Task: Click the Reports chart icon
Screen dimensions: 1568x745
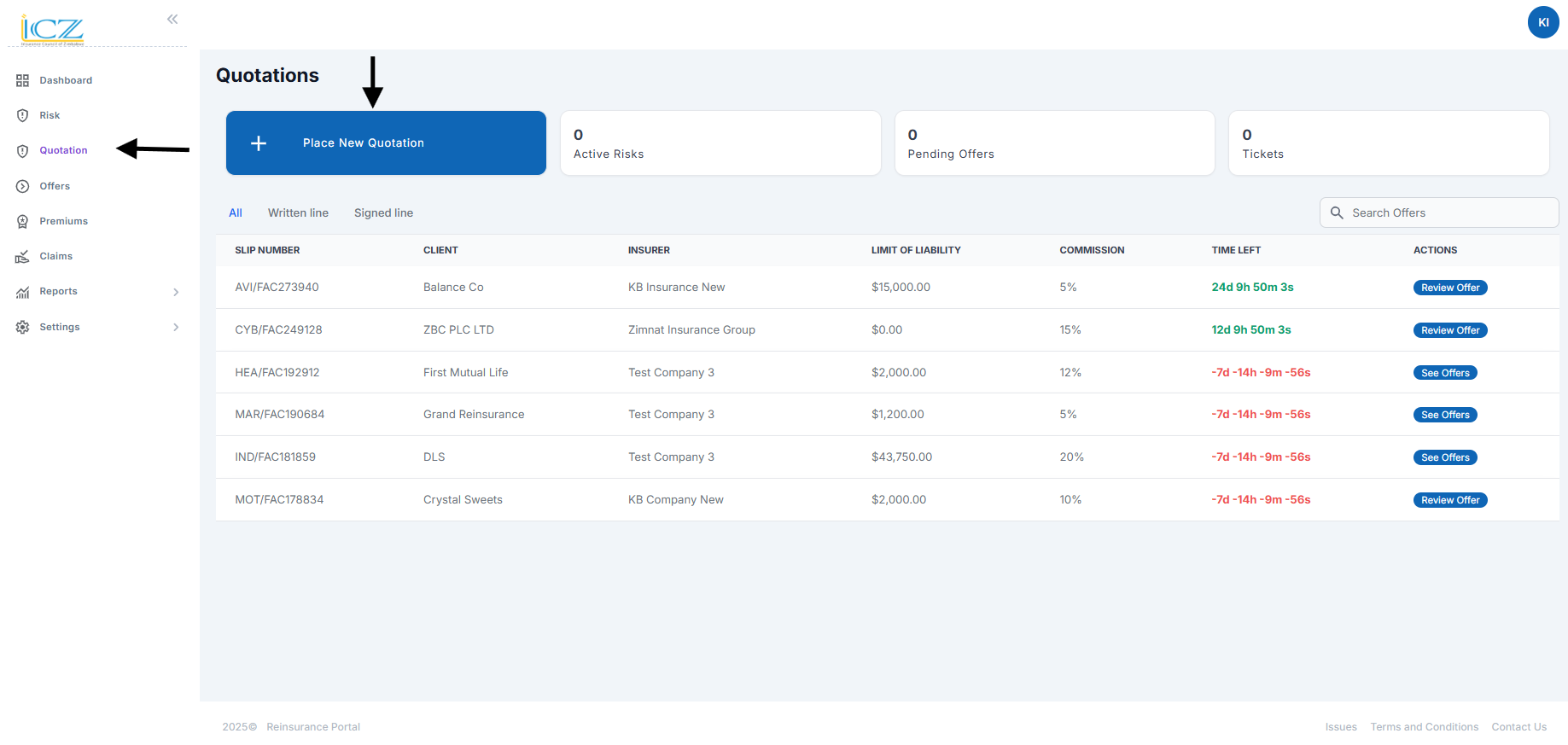Action: [x=22, y=292]
